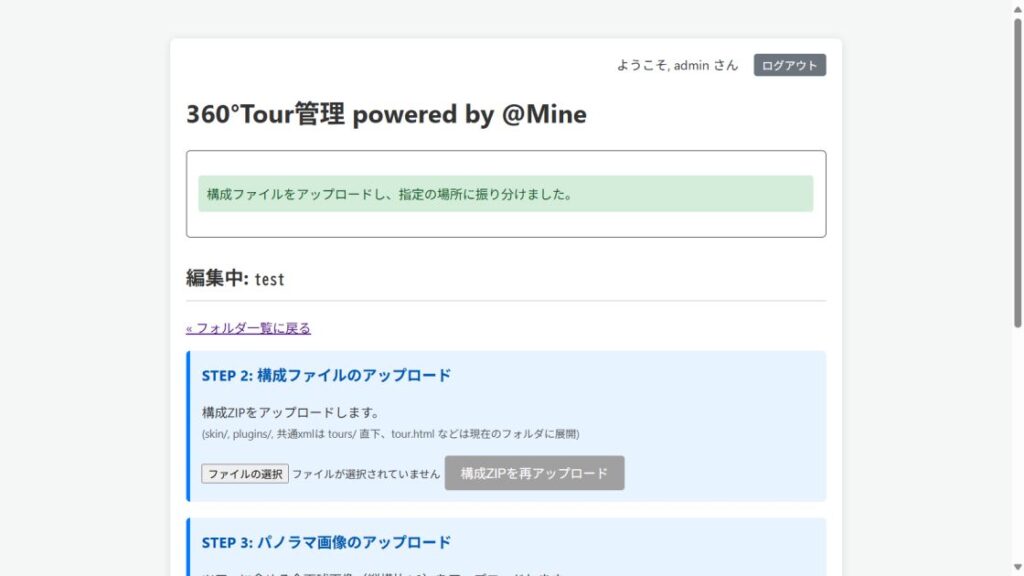
Task: Click the green upload success message
Action: (505, 194)
